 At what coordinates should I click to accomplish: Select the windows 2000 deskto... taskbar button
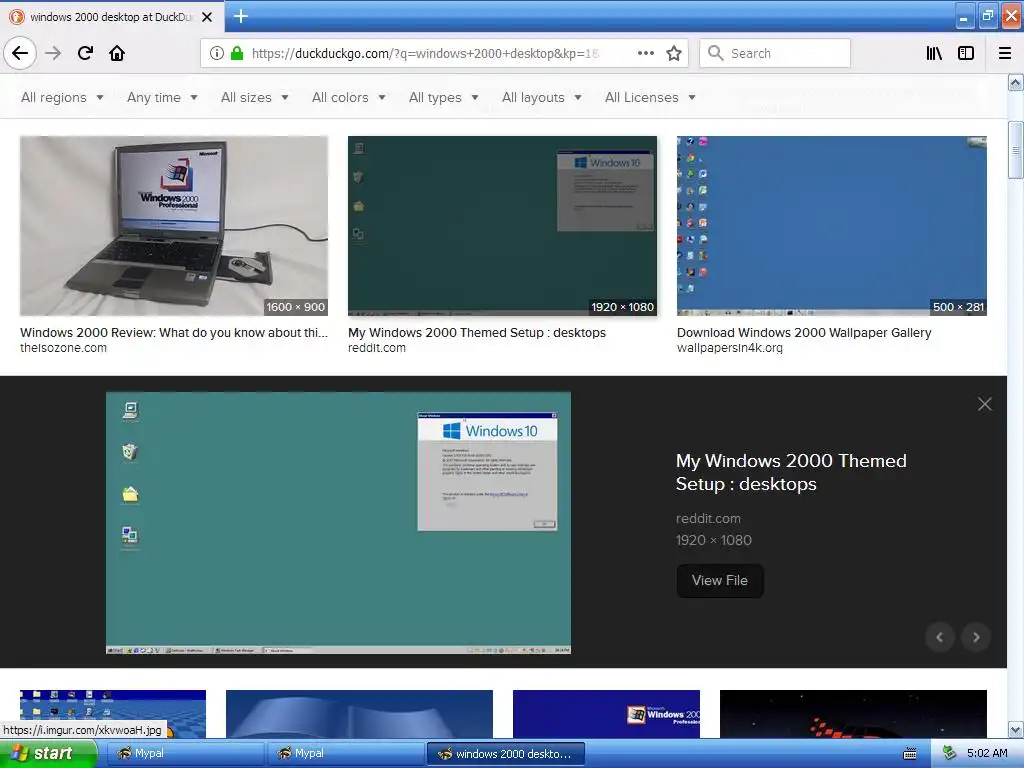click(x=505, y=754)
